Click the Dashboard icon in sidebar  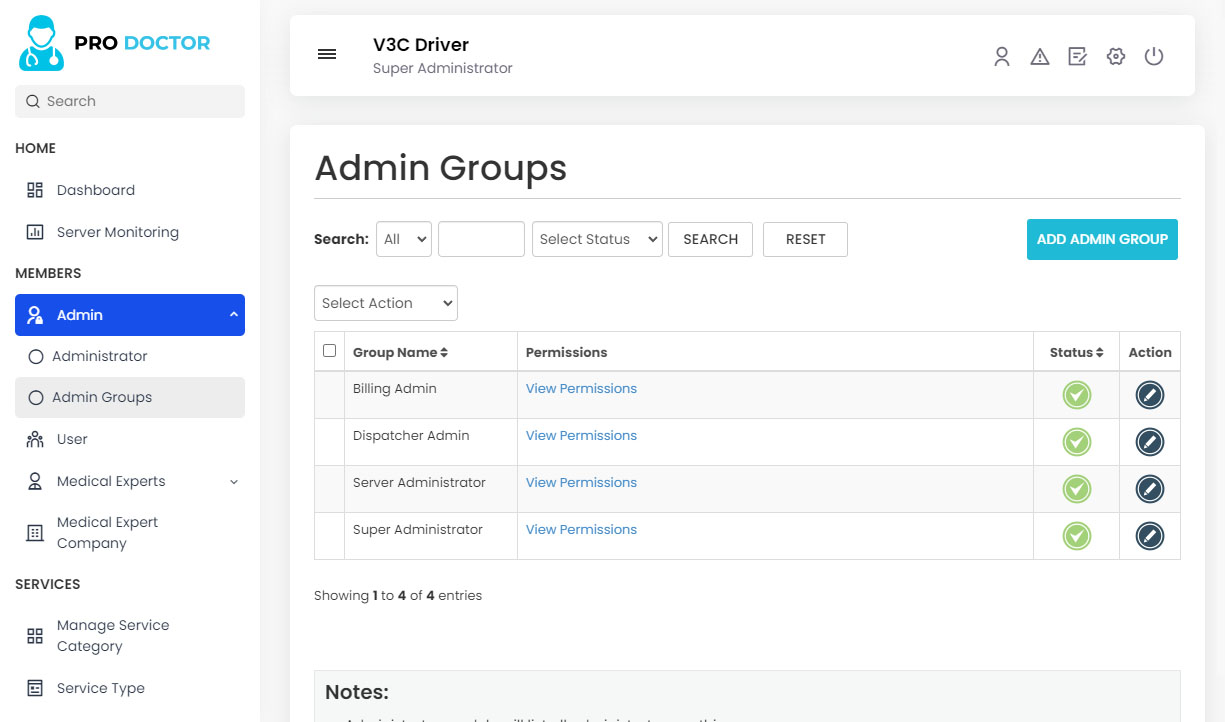point(35,189)
